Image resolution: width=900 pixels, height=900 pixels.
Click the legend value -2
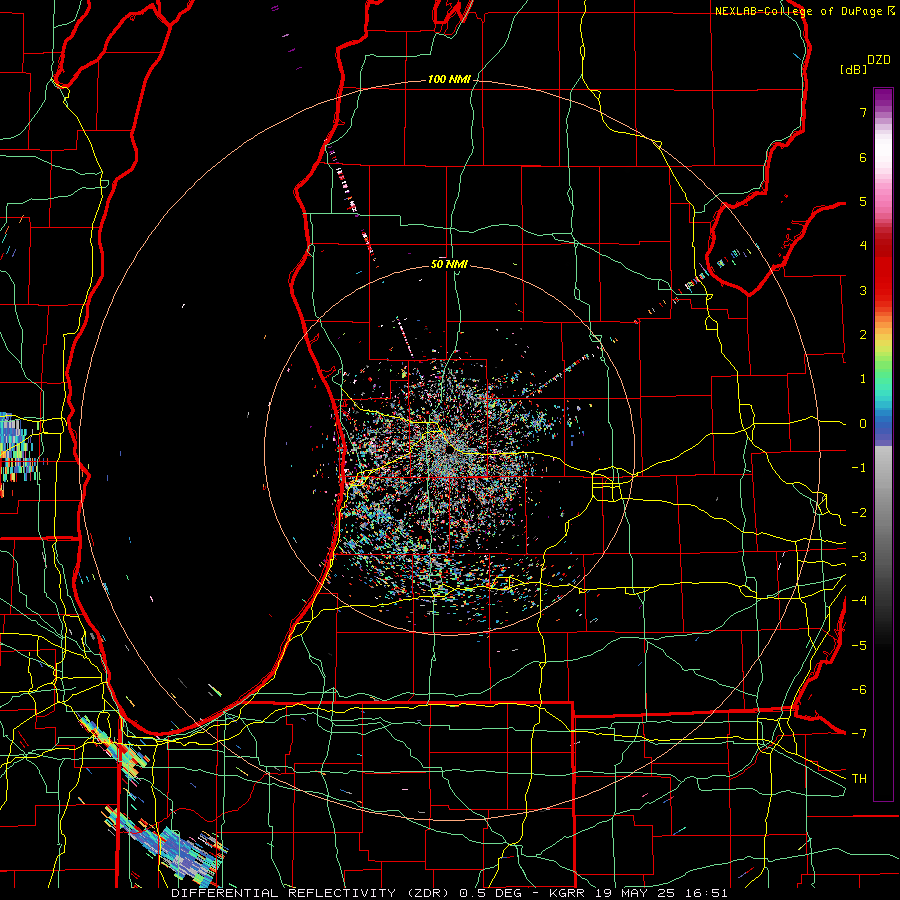click(x=859, y=513)
